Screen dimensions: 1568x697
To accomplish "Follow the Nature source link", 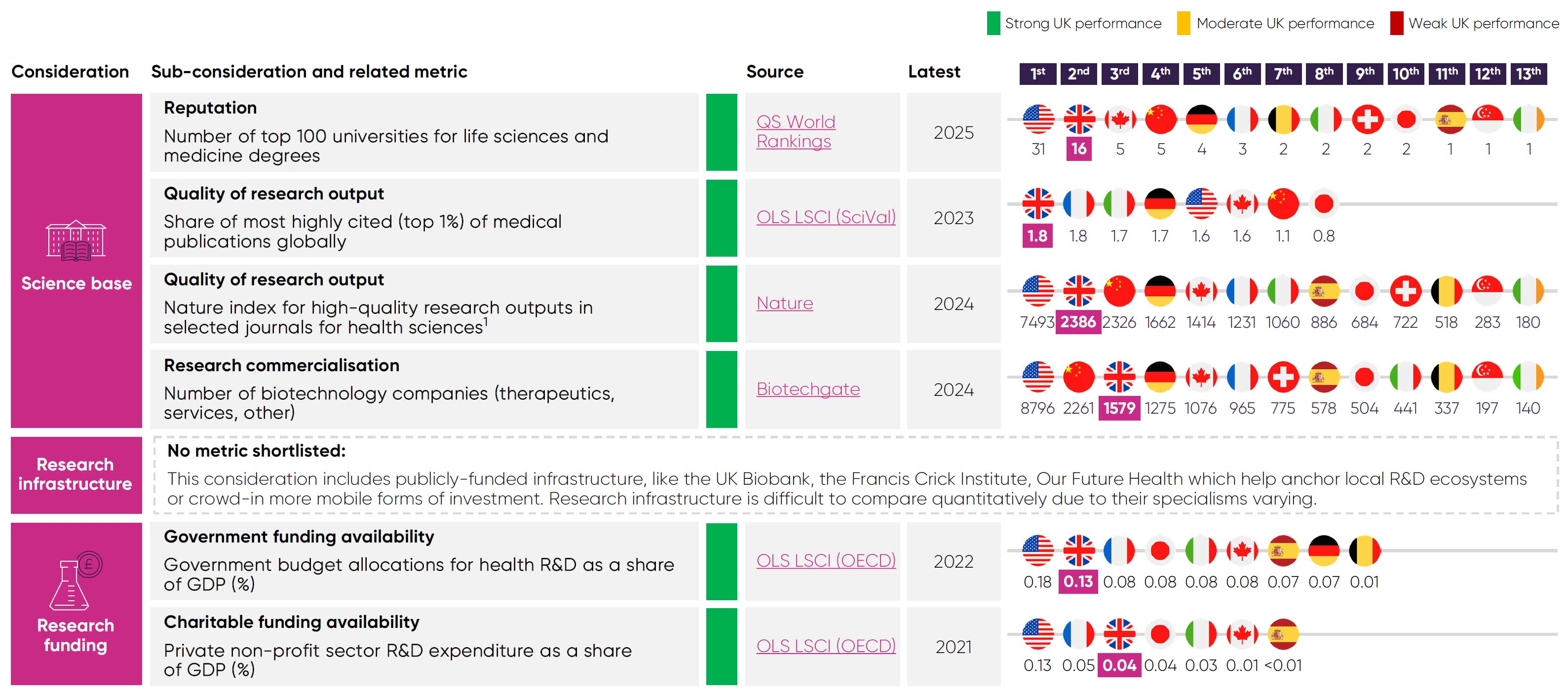I will (x=785, y=303).
